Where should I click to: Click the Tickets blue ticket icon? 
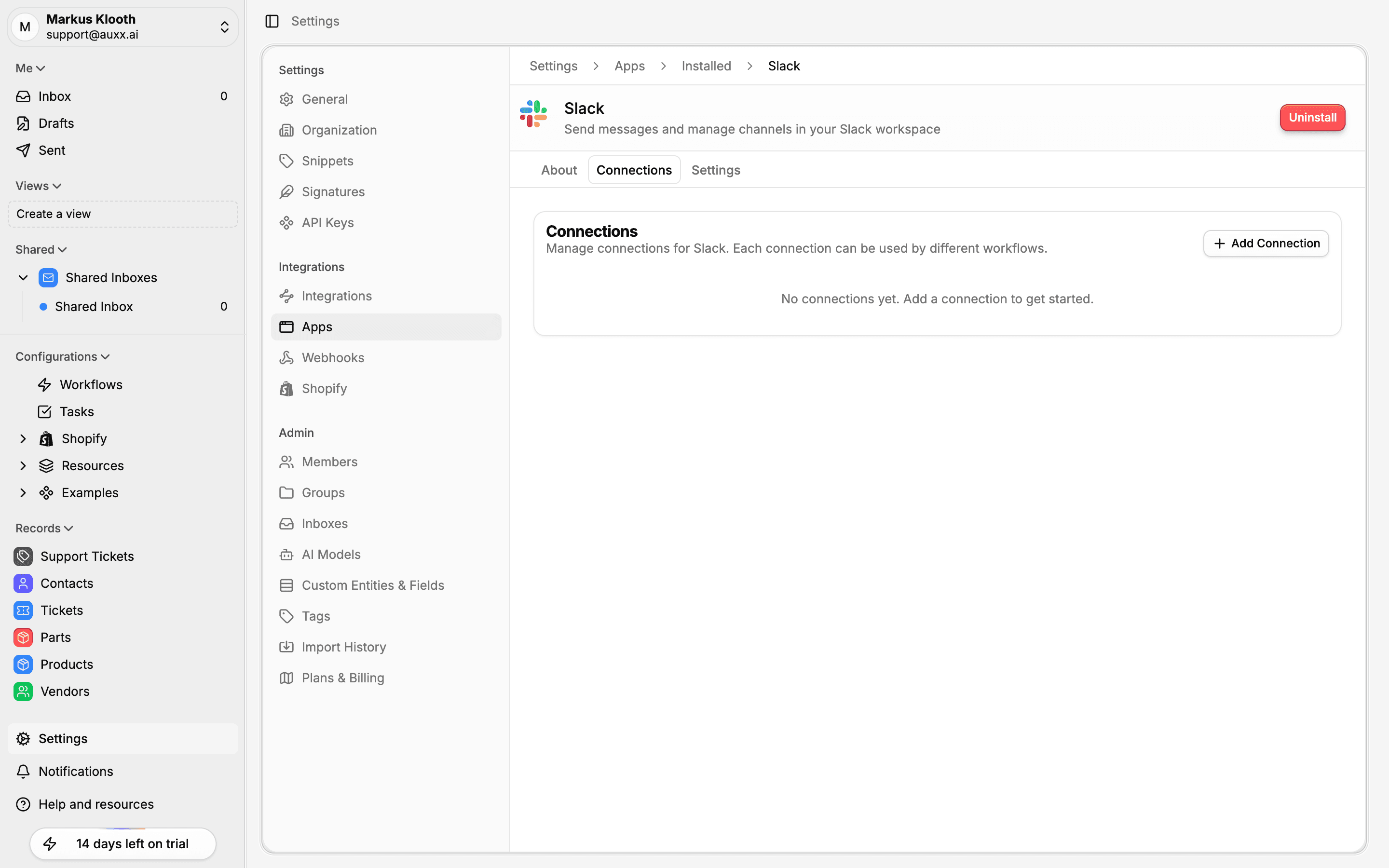[23, 610]
